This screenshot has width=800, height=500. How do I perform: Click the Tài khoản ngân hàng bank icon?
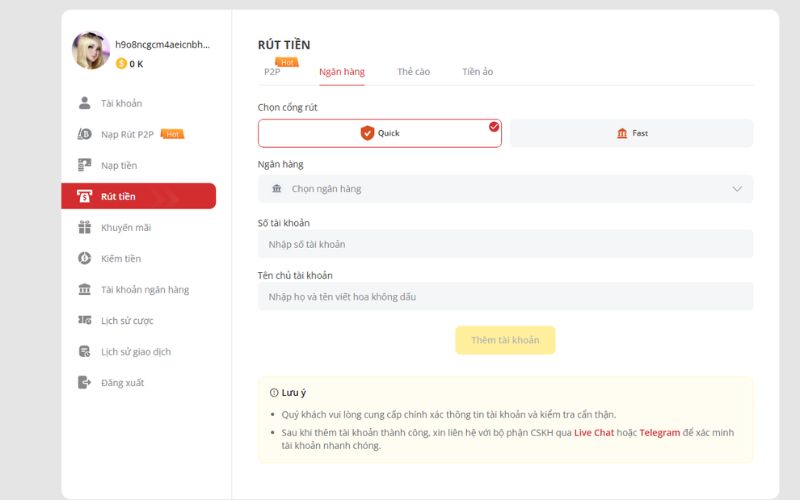[84, 289]
